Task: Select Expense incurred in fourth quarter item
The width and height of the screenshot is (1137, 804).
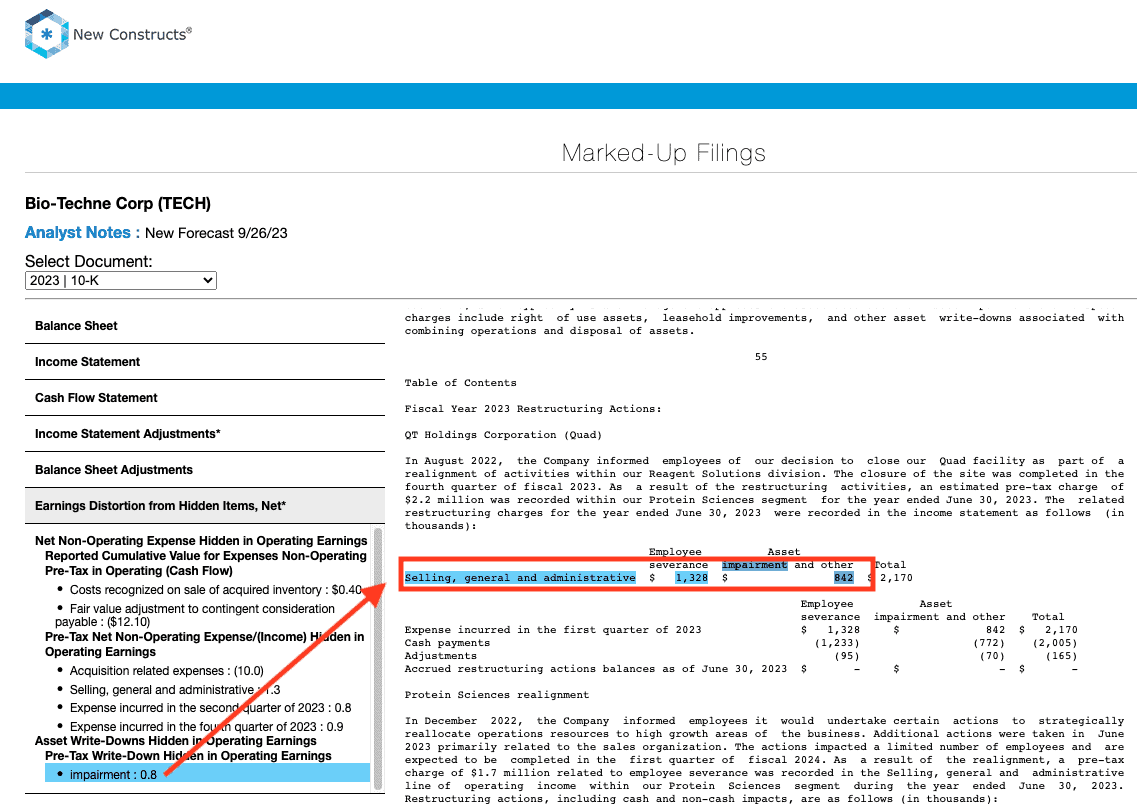Action: click(x=207, y=726)
